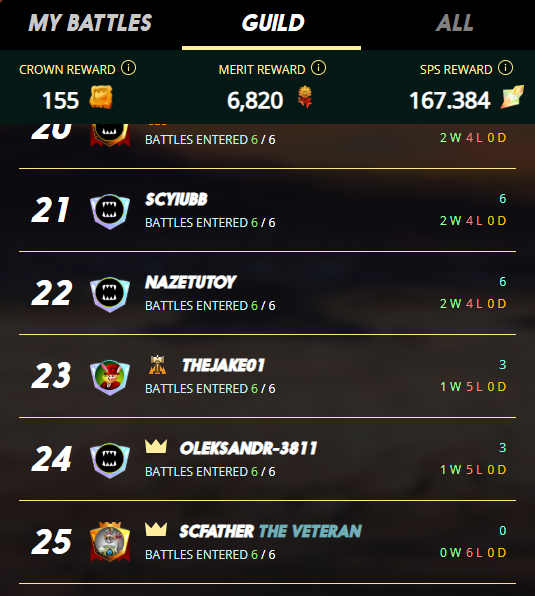Open SCYIUBB's avatar badge
535x596 pixels.
click(x=110, y=211)
